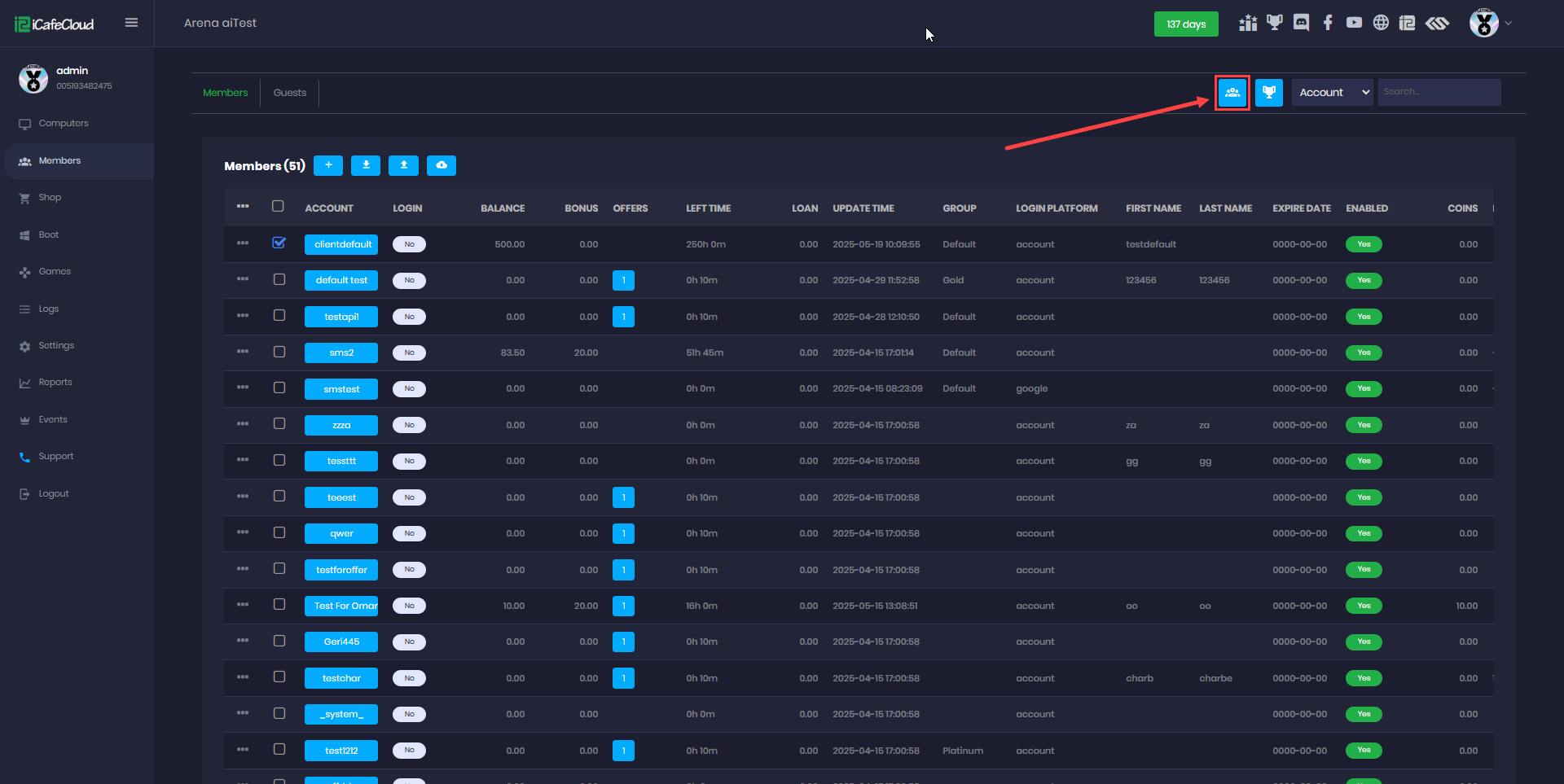
Task: Click into the member Search field
Action: point(1439,92)
